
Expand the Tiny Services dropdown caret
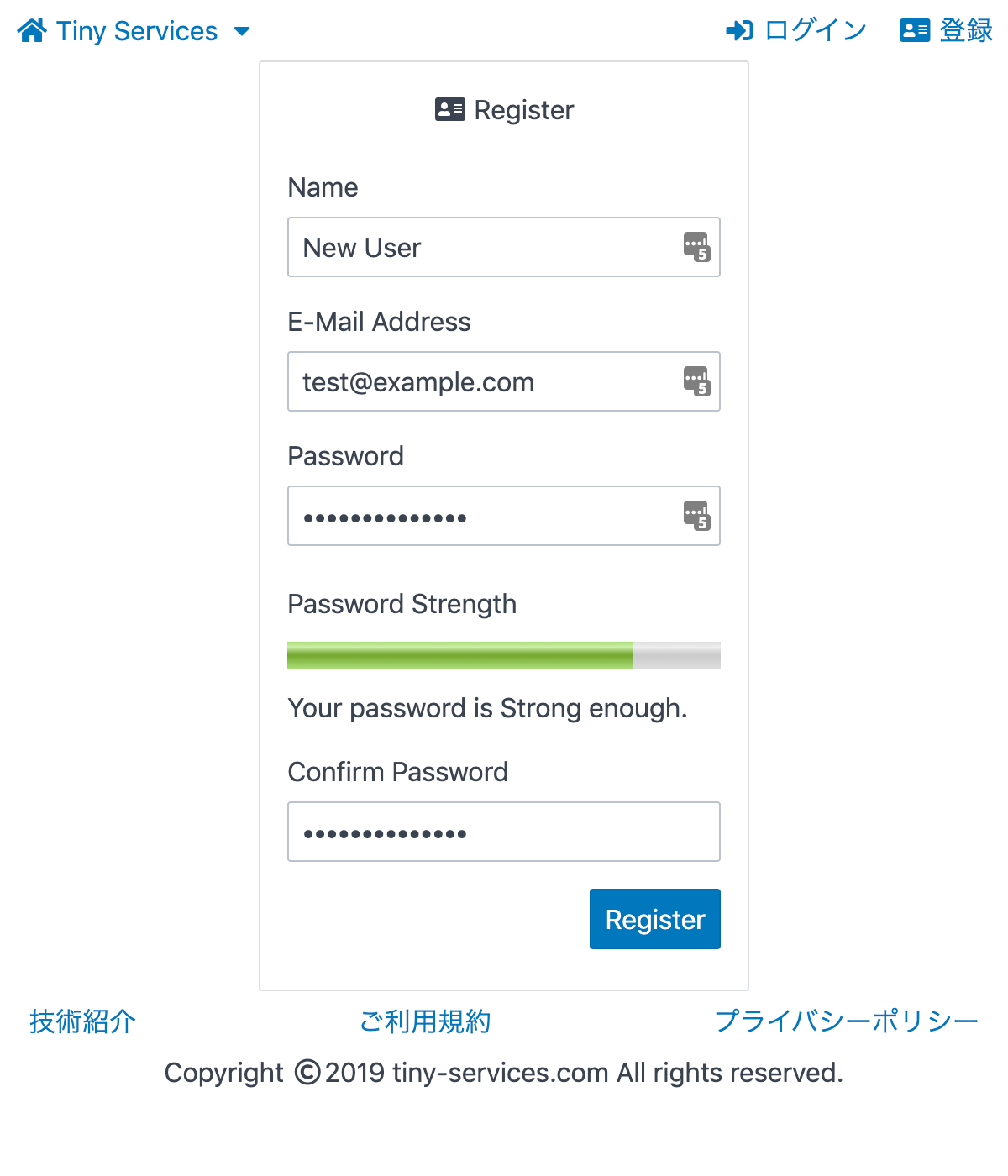point(242,32)
